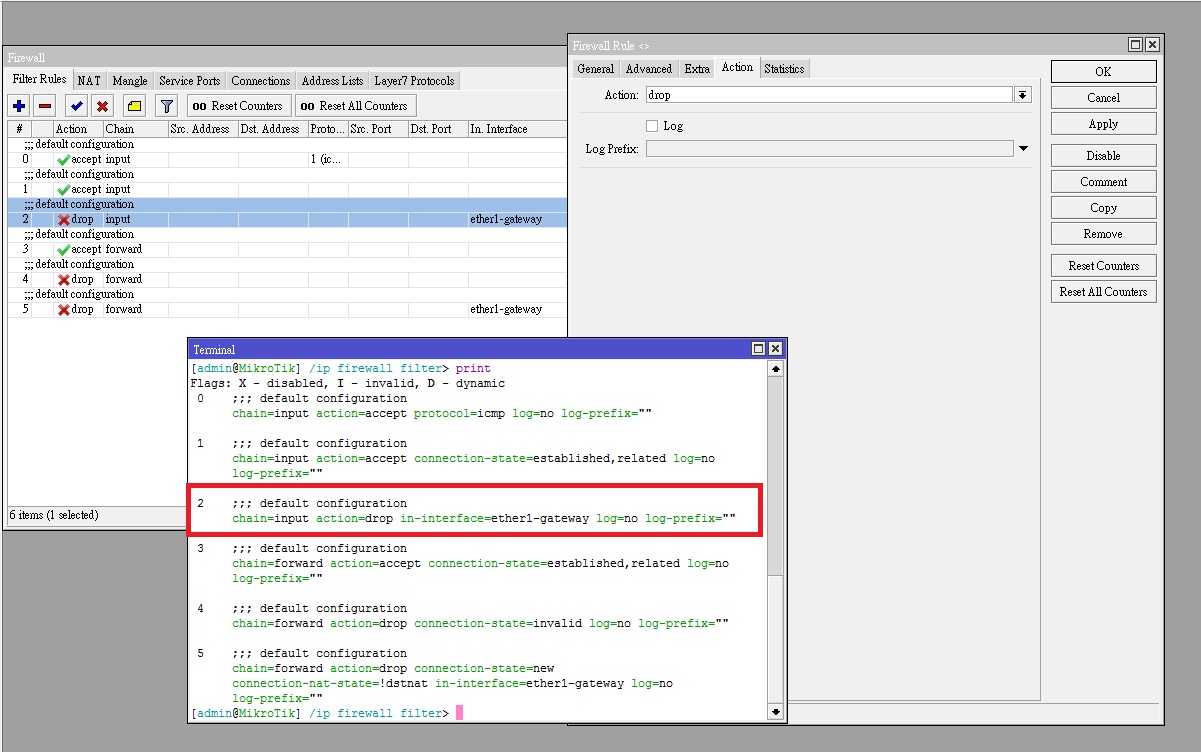Open the General tab in Firewall Rule
1201x752 pixels.
(x=596, y=69)
